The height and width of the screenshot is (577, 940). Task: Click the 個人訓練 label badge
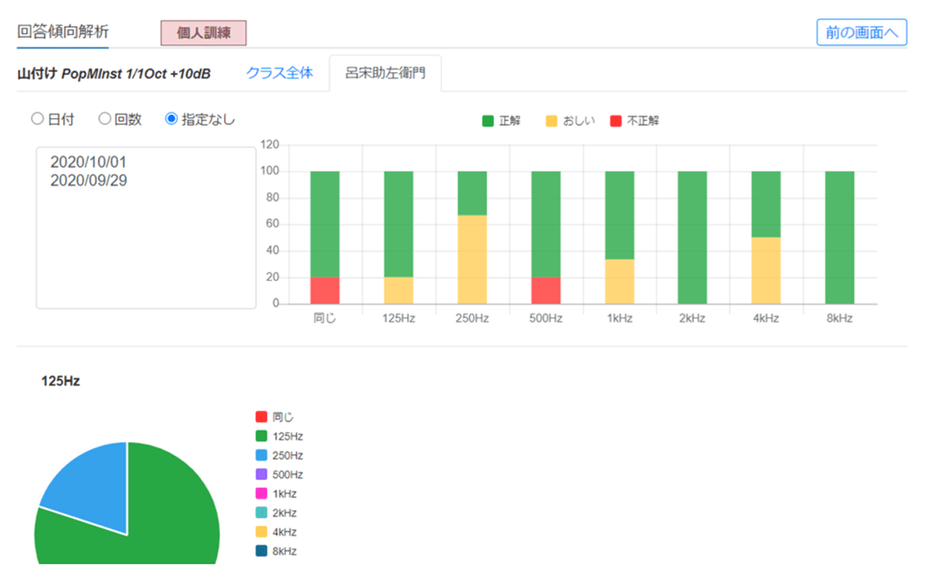202,33
